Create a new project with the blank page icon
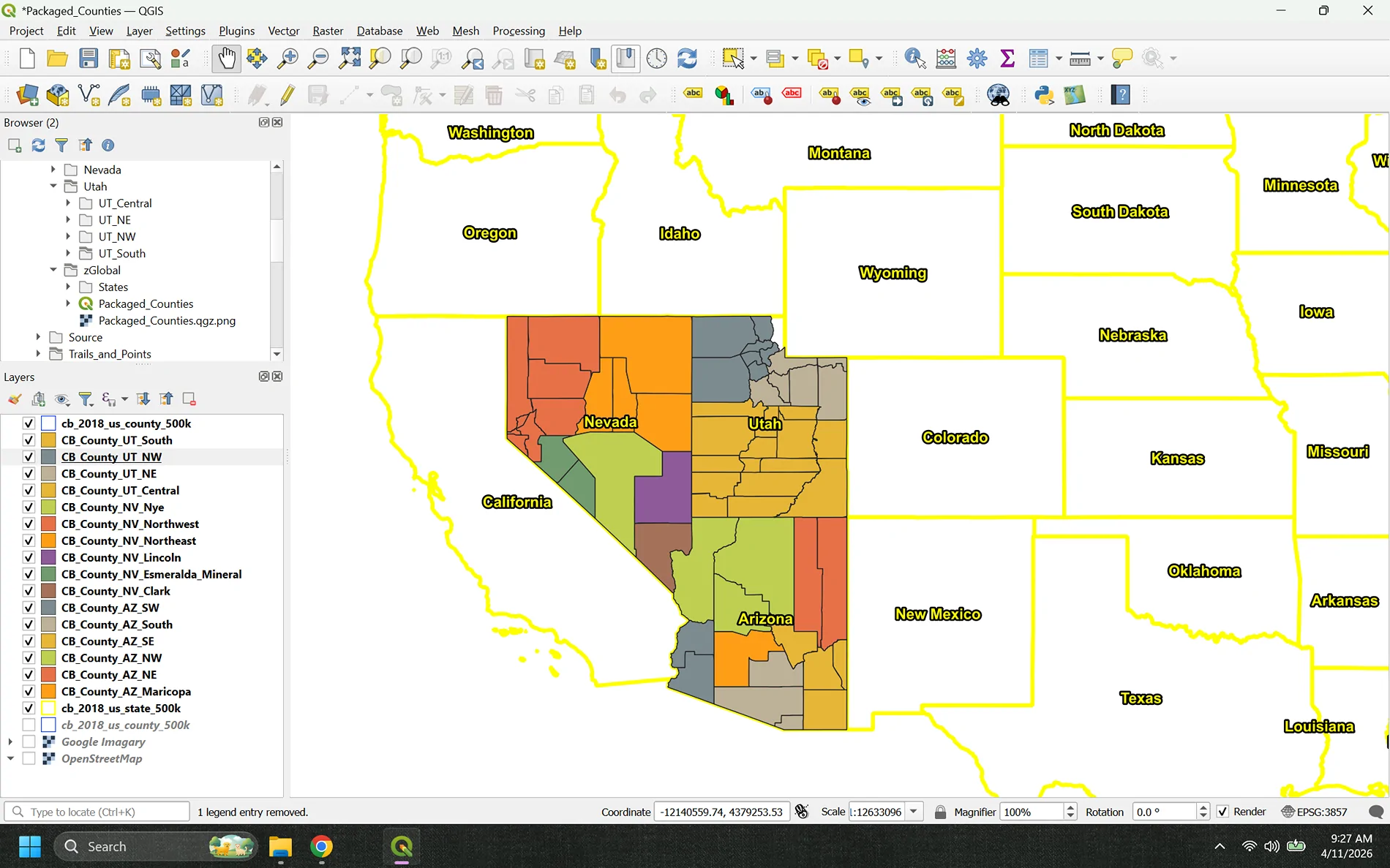Screen dimensions: 1390x868 coord(27,59)
